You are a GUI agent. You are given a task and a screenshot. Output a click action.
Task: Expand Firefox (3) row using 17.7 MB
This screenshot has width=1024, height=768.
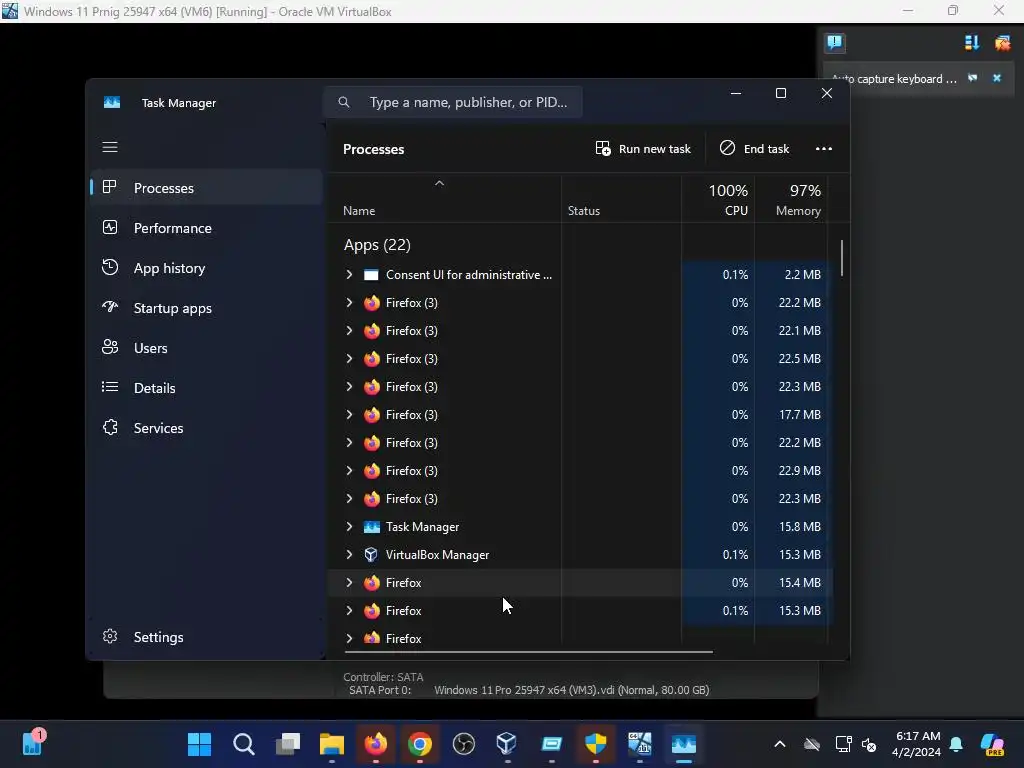pos(349,415)
